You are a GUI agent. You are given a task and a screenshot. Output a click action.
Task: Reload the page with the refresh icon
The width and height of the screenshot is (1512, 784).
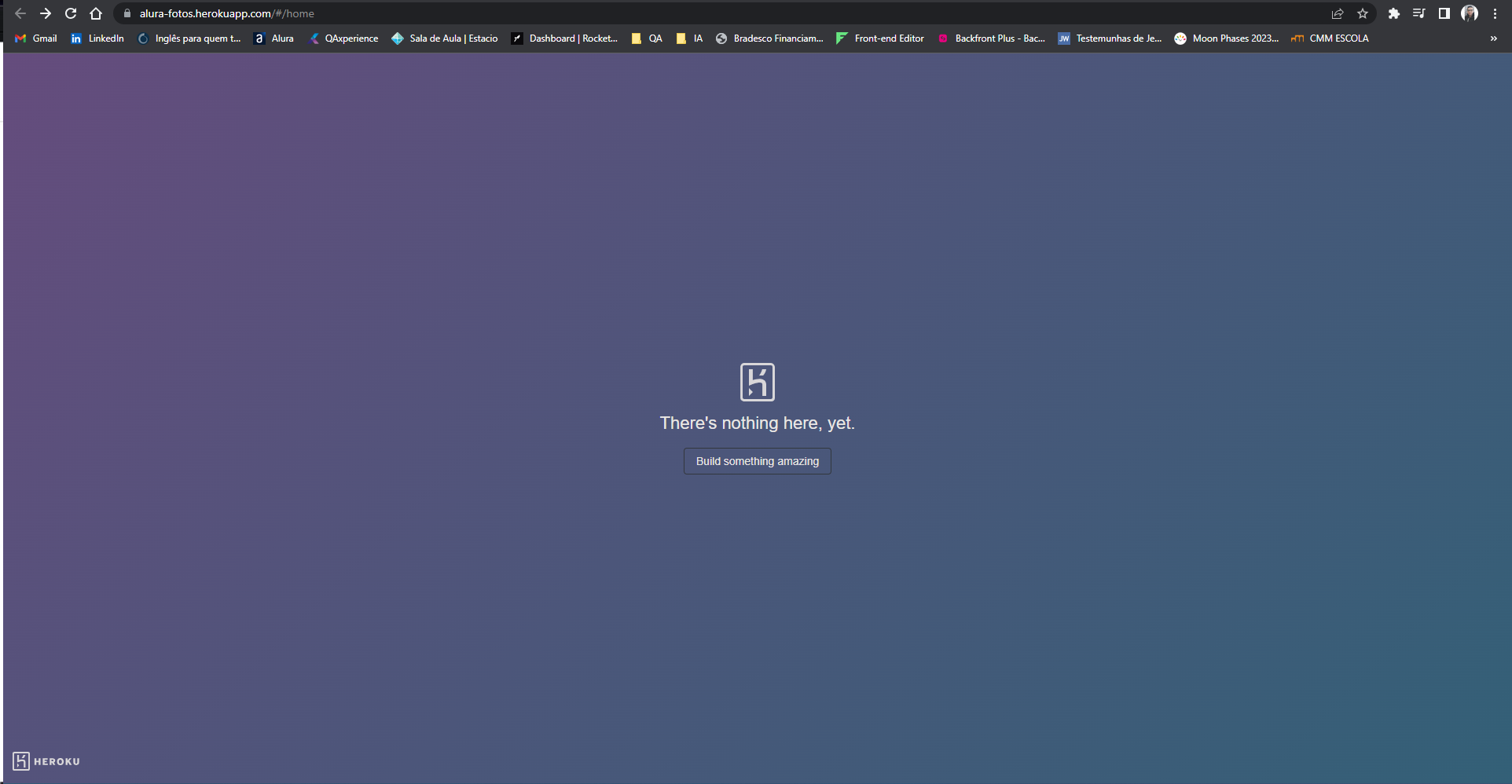(71, 13)
